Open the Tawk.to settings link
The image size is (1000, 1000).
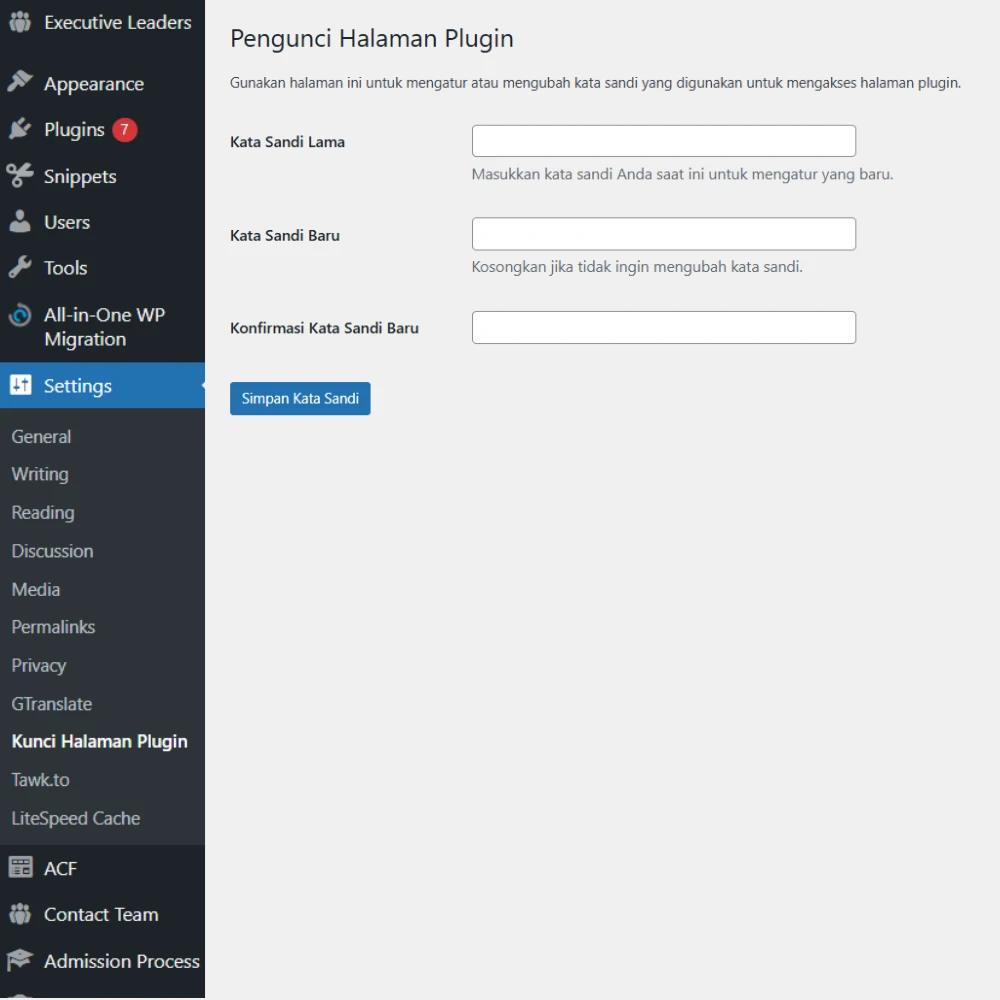coord(40,780)
